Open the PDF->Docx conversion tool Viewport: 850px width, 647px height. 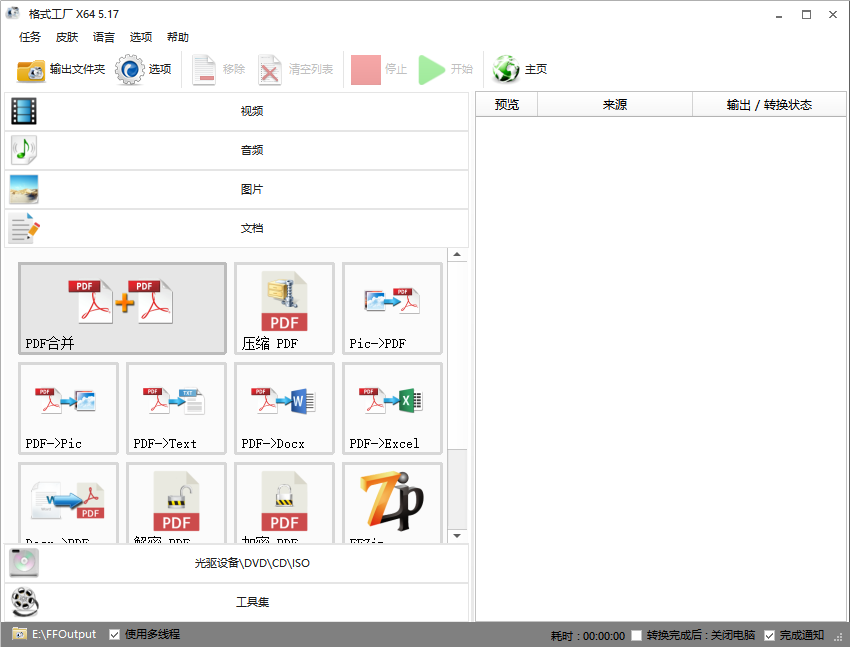point(284,408)
